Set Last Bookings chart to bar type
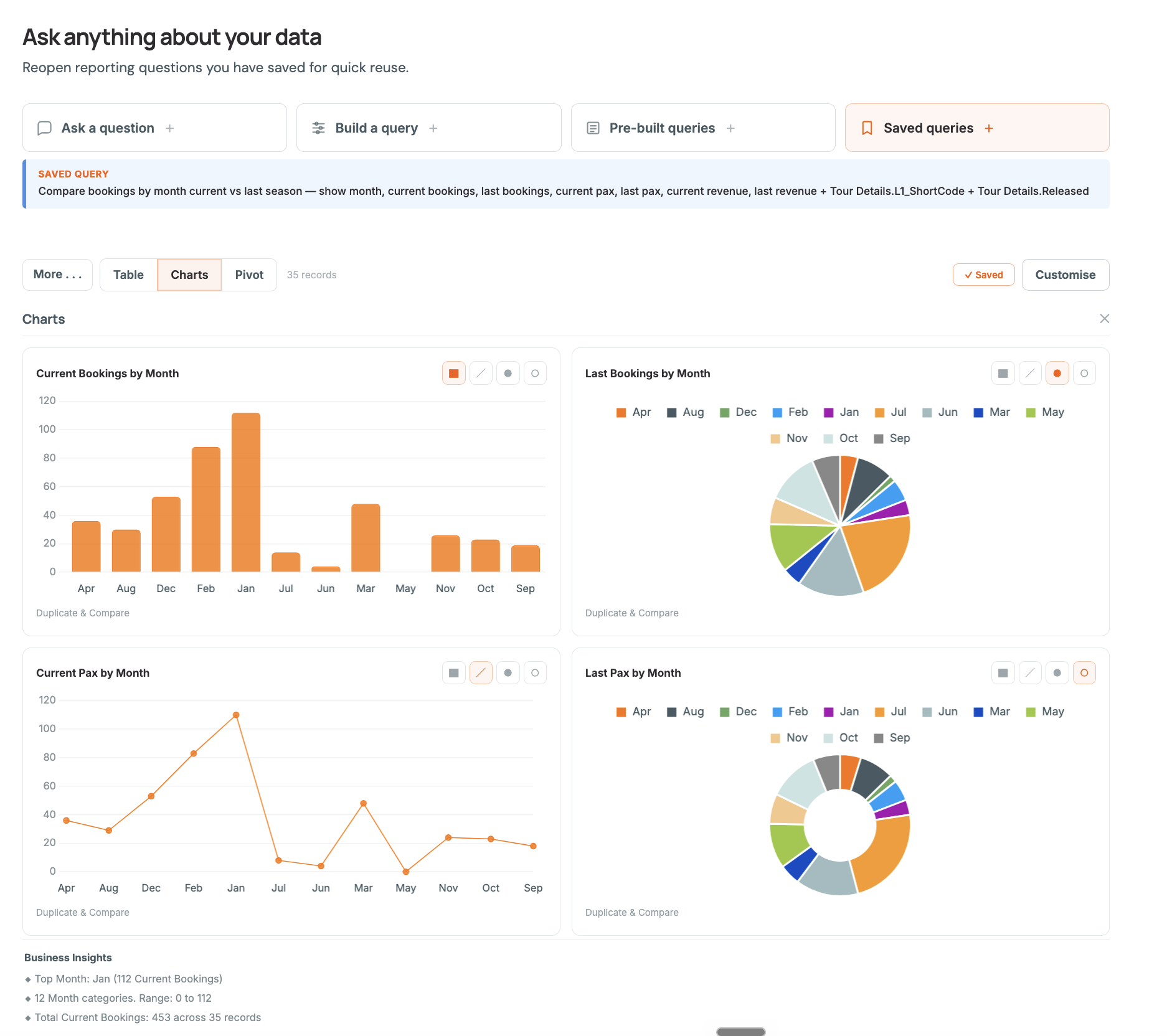This screenshot has width=1167, height=1036. coord(1003,374)
